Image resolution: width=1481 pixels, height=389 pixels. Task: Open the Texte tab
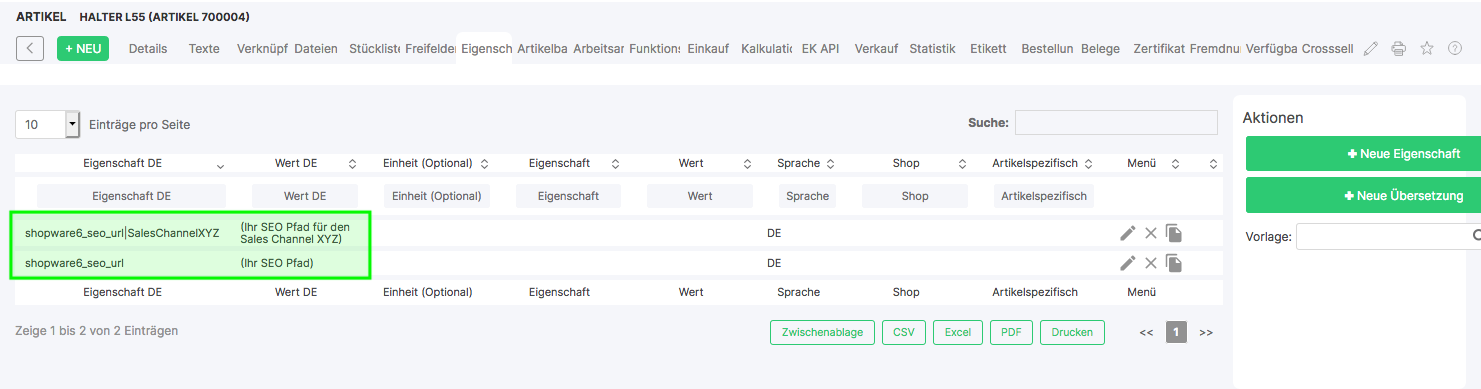click(x=204, y=48)
